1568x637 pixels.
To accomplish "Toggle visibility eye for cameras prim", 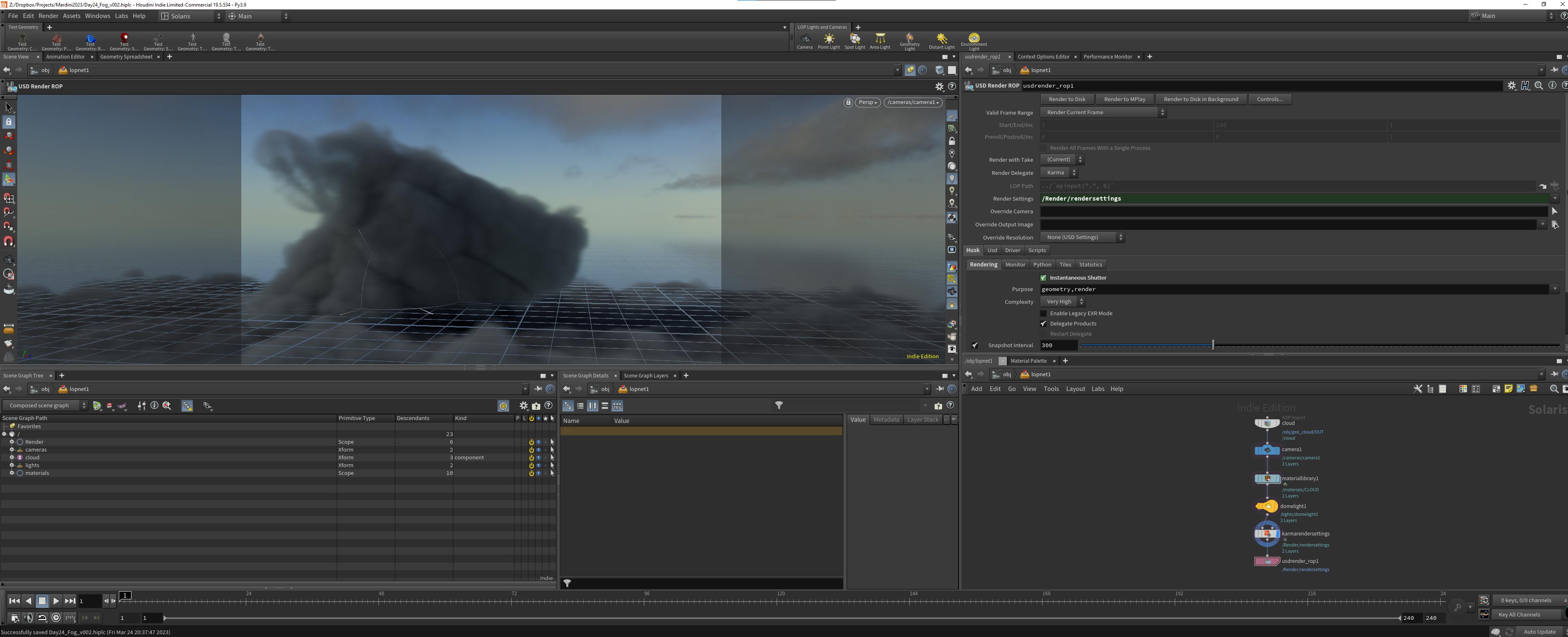I will tap(538, 450).
